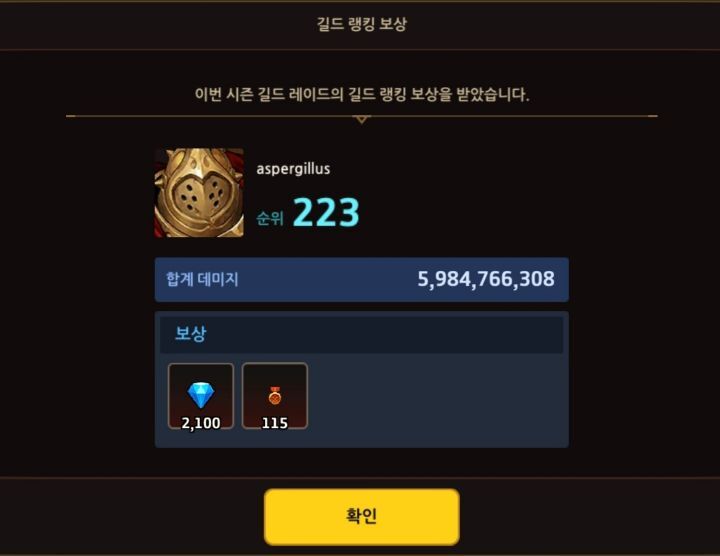Click the season guild raid reward message
720x556 pixels.
click(361, 95)
